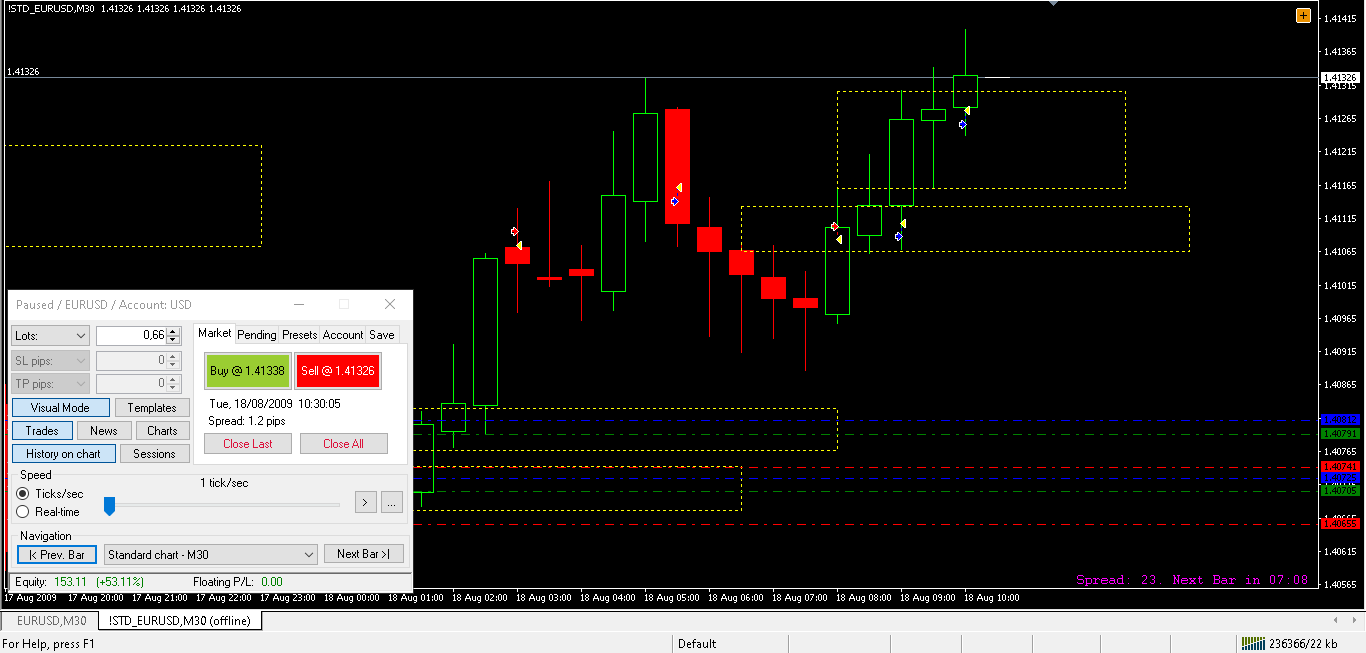
Task: Minimize the Paused / EURUSD simulator panel
Action: [299, 304]
